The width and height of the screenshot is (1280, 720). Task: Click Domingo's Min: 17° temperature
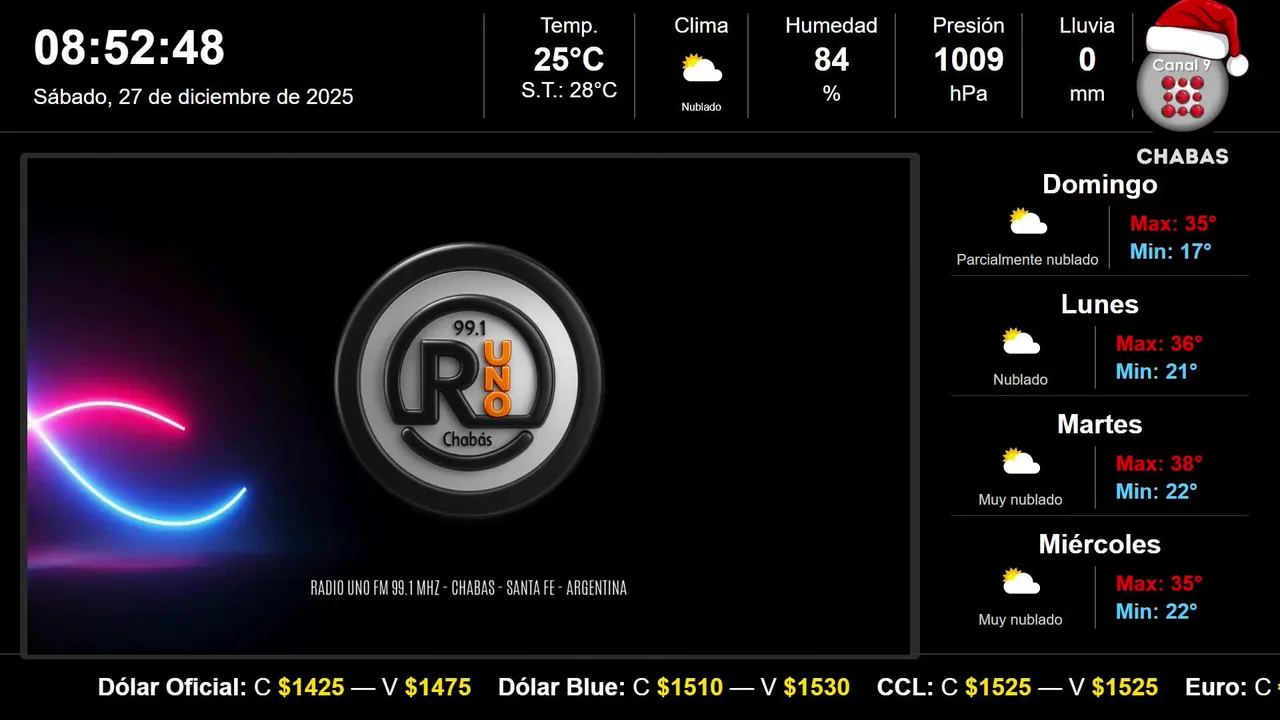(1170, 251)
